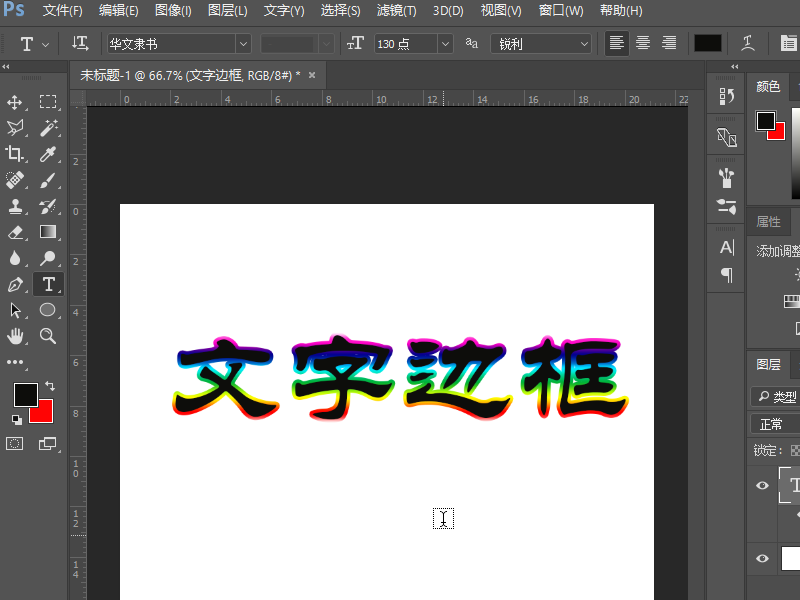The width and height of the screenshot is (800, 600).
Task: Select the Move tool
Action: (16, 101)
